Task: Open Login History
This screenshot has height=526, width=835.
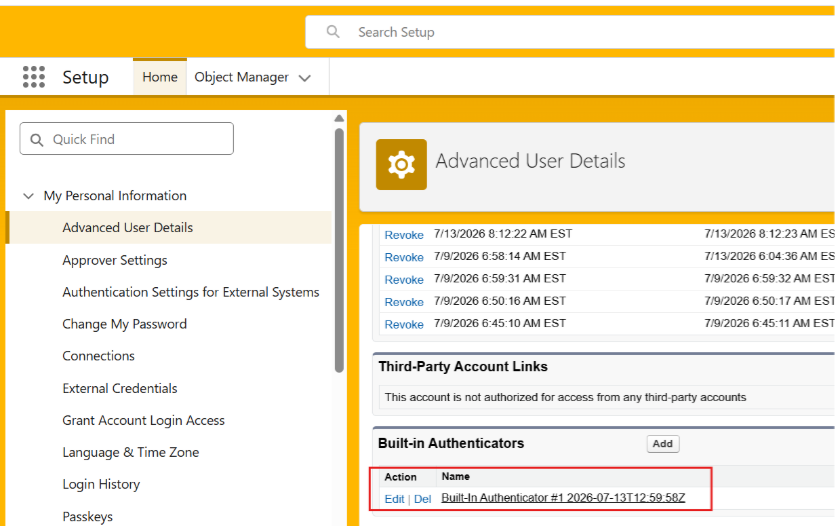Action: [x=101, y=484]
